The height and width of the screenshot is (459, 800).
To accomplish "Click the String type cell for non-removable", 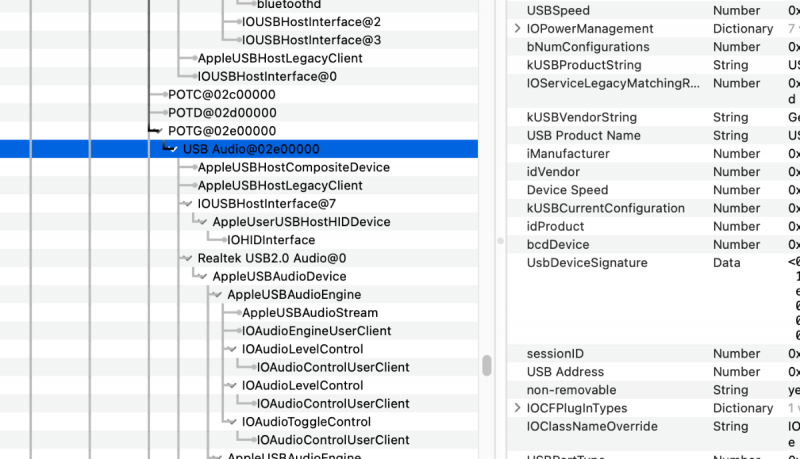I will pyautogui.click(x=731, y=390).
